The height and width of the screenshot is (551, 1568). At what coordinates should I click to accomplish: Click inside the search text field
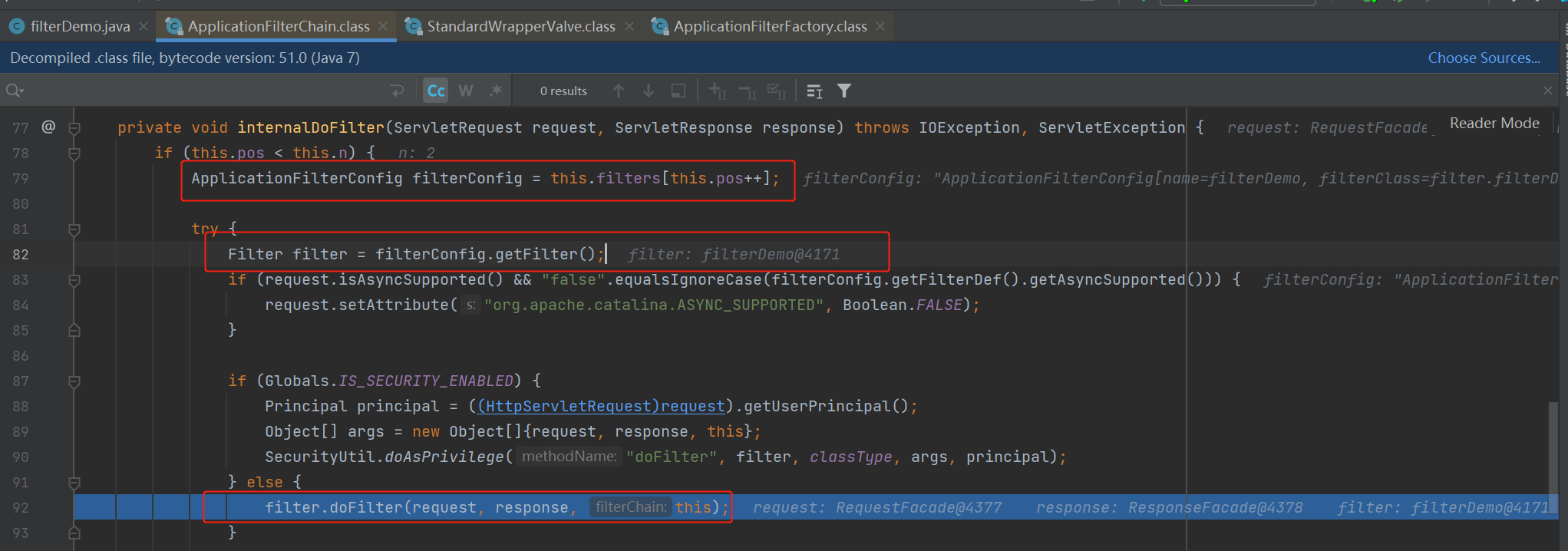tap(207, 91)
